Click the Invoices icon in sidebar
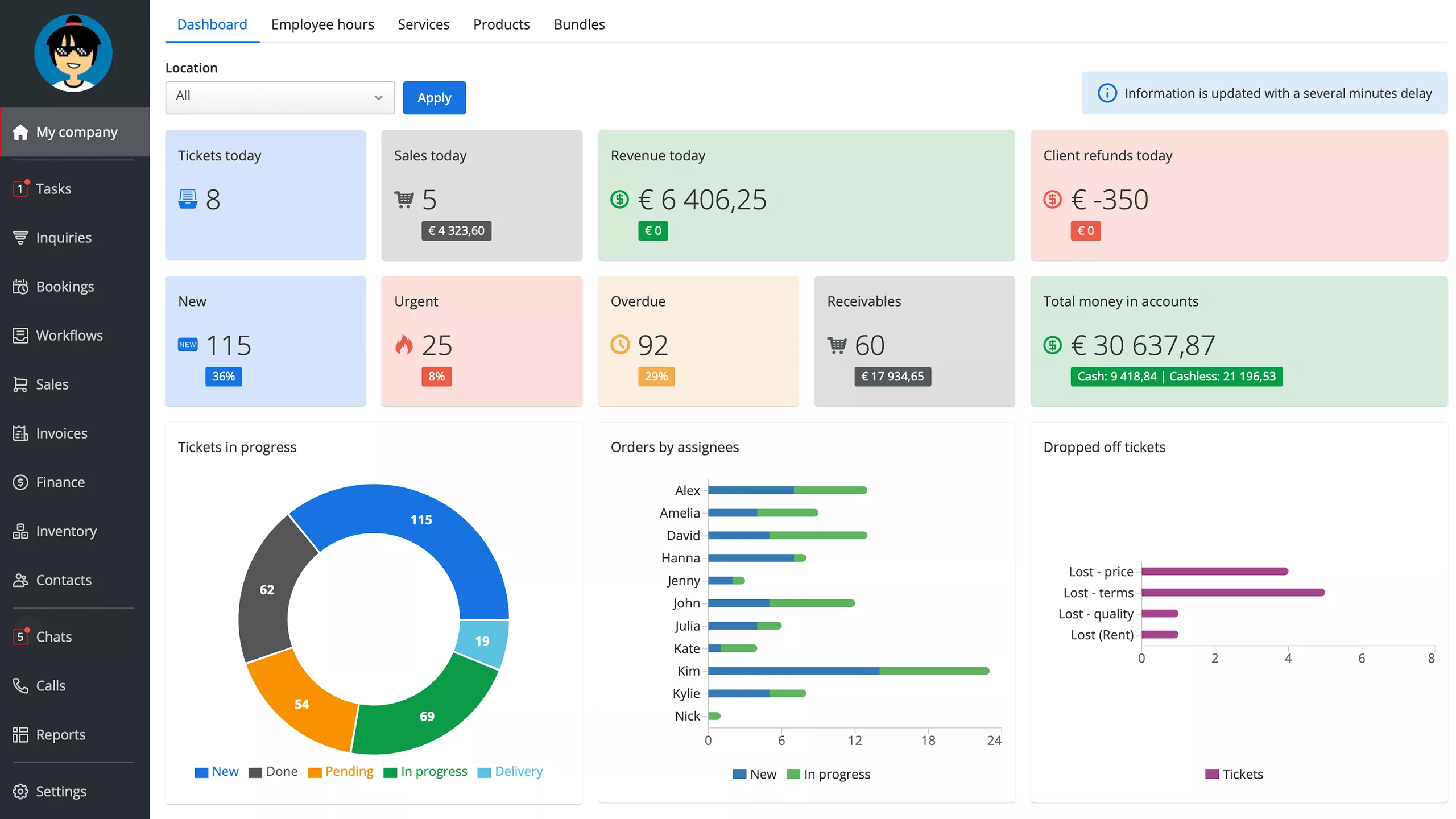Image resolution: width=1456 pixels, height=819 pixels. [x=20, y=433]
